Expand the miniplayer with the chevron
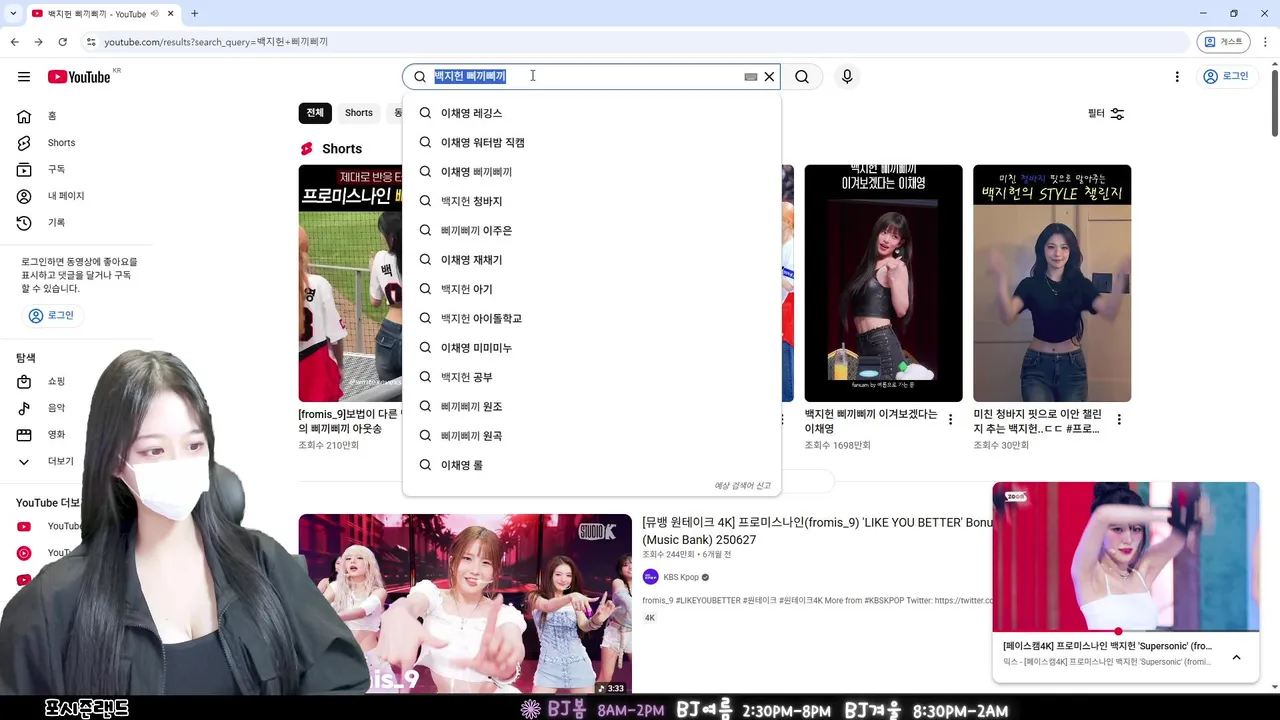This screenshot has height=720, width=1280. (x=1236, y=657)
